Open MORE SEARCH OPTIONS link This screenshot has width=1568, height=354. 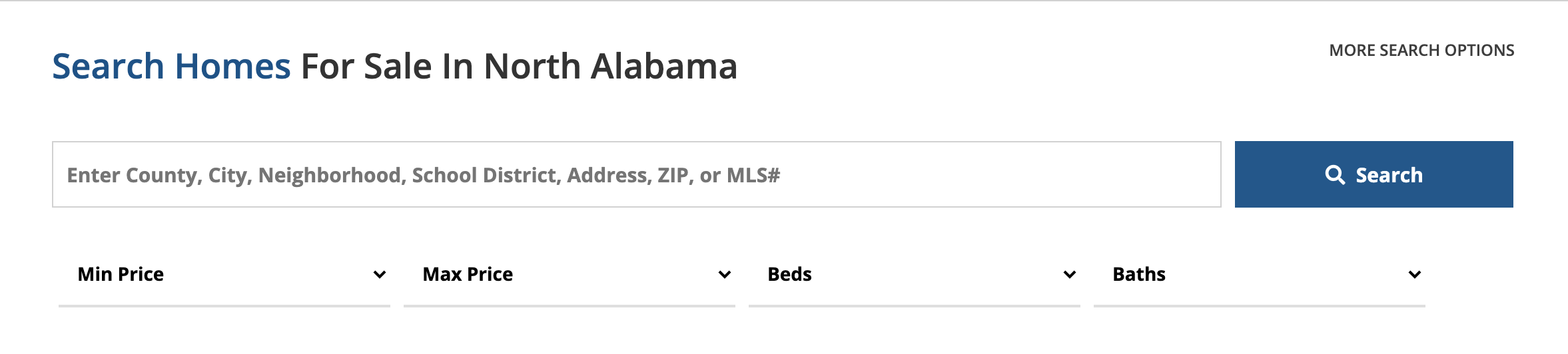(x=1421, y=51)
